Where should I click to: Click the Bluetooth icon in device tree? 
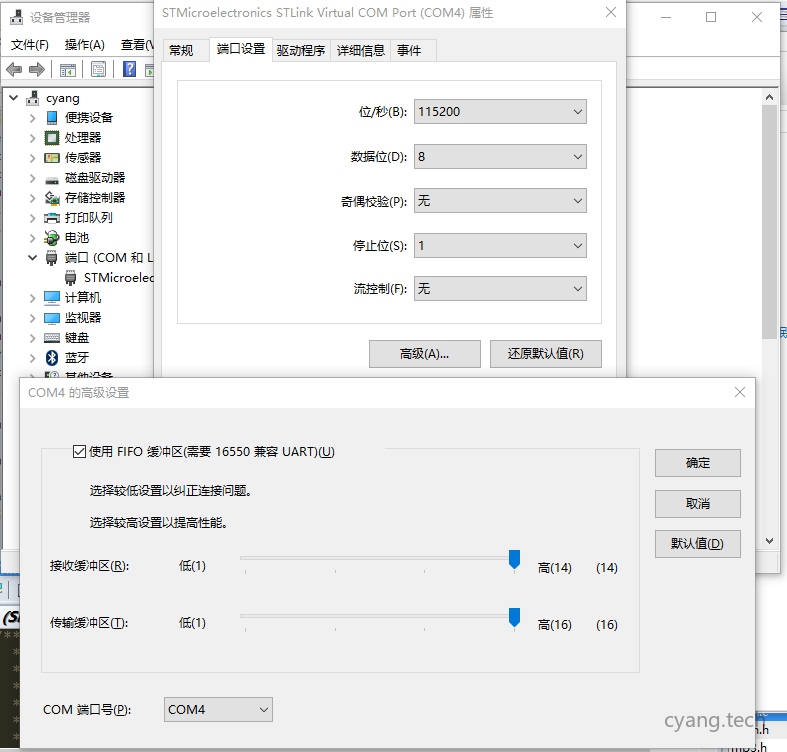coord(52,357)
